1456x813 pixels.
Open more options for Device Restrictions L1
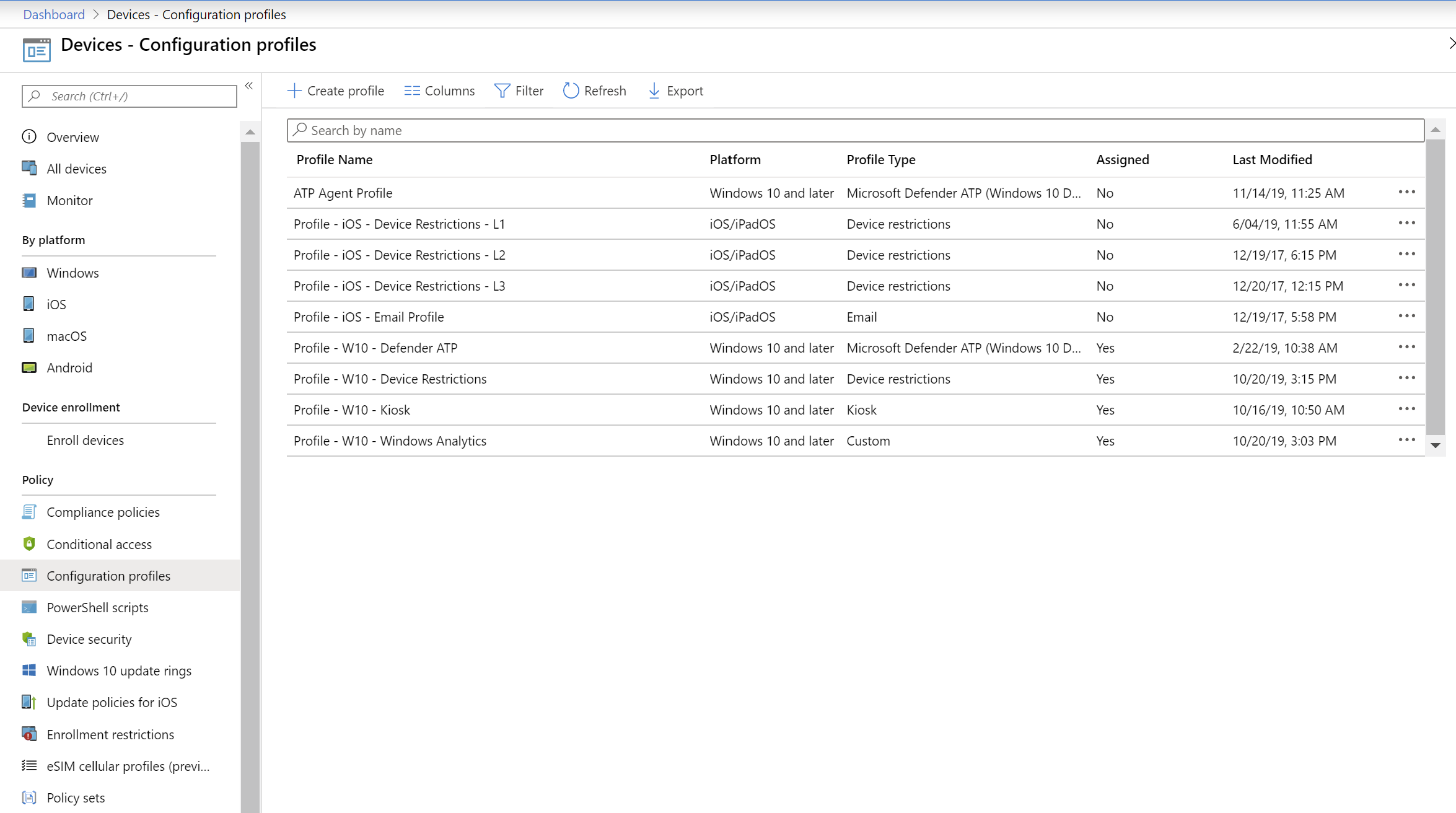[1406, 223]
